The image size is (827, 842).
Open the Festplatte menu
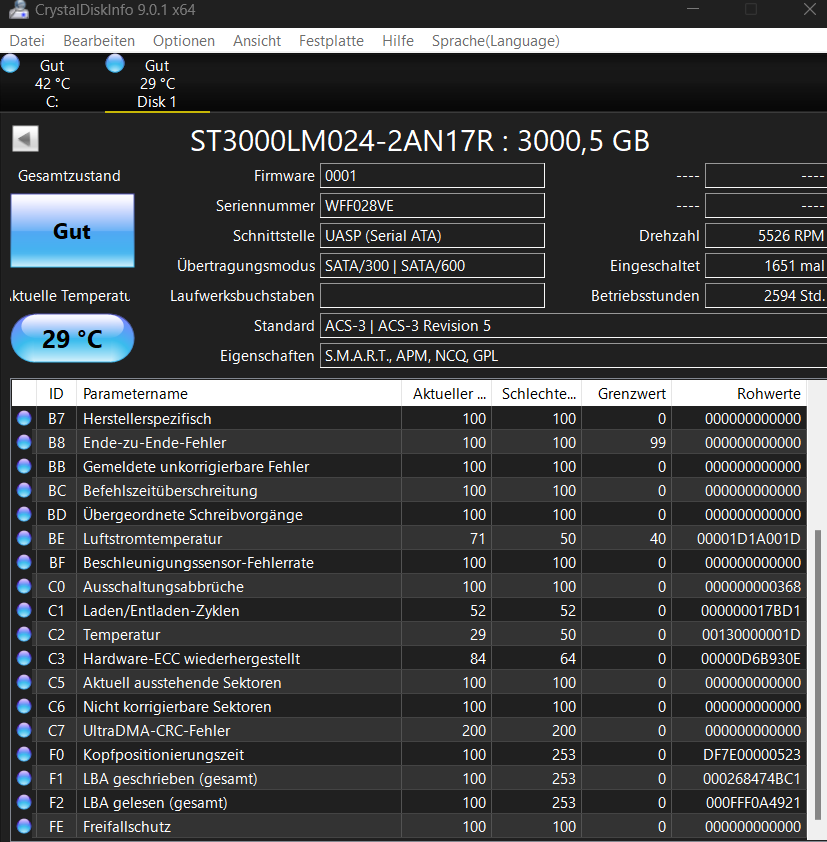pyautogui.click(x=331, y=41)
